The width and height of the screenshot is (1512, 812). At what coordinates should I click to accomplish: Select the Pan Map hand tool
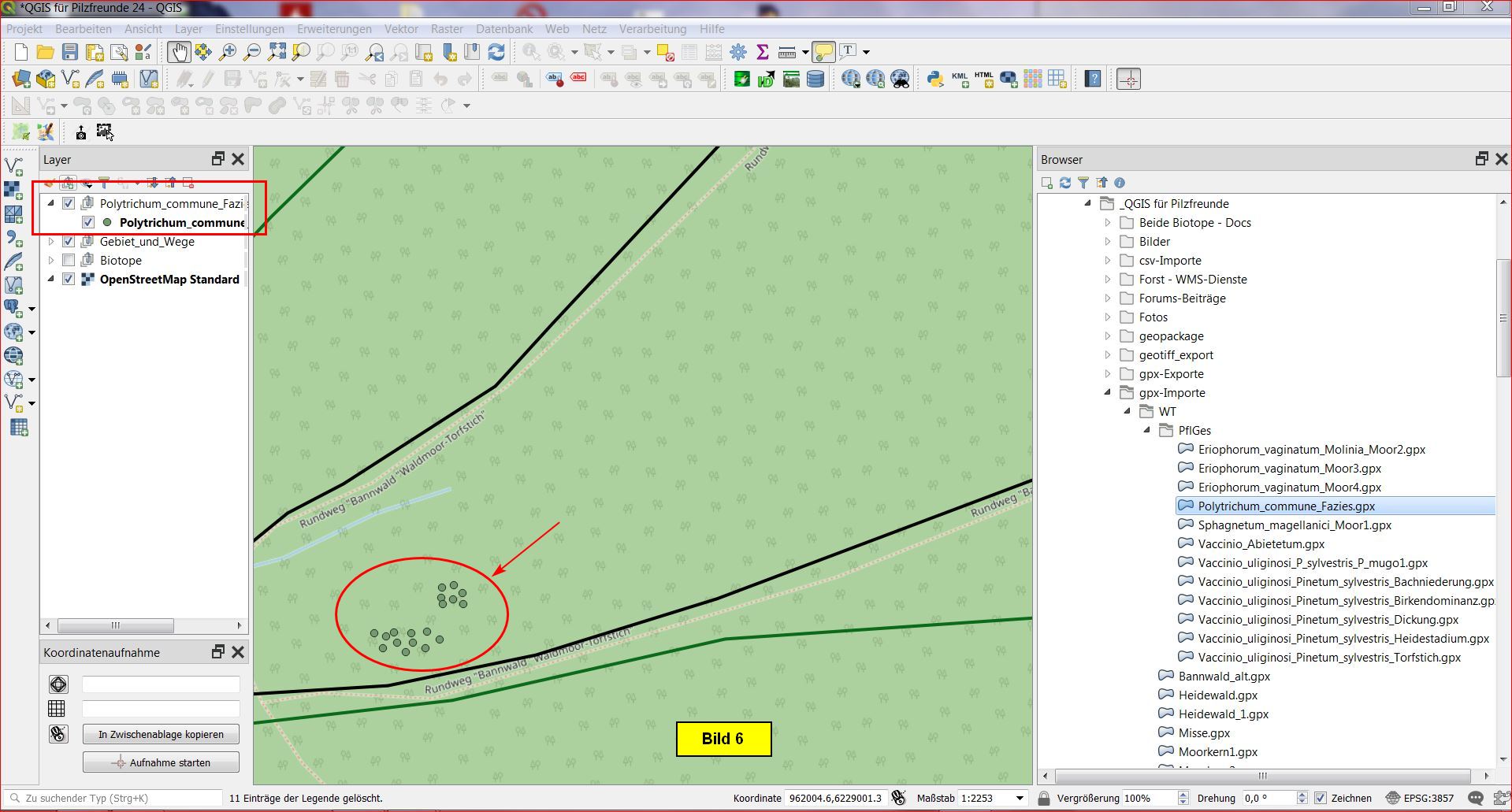[x=179, y=52]
